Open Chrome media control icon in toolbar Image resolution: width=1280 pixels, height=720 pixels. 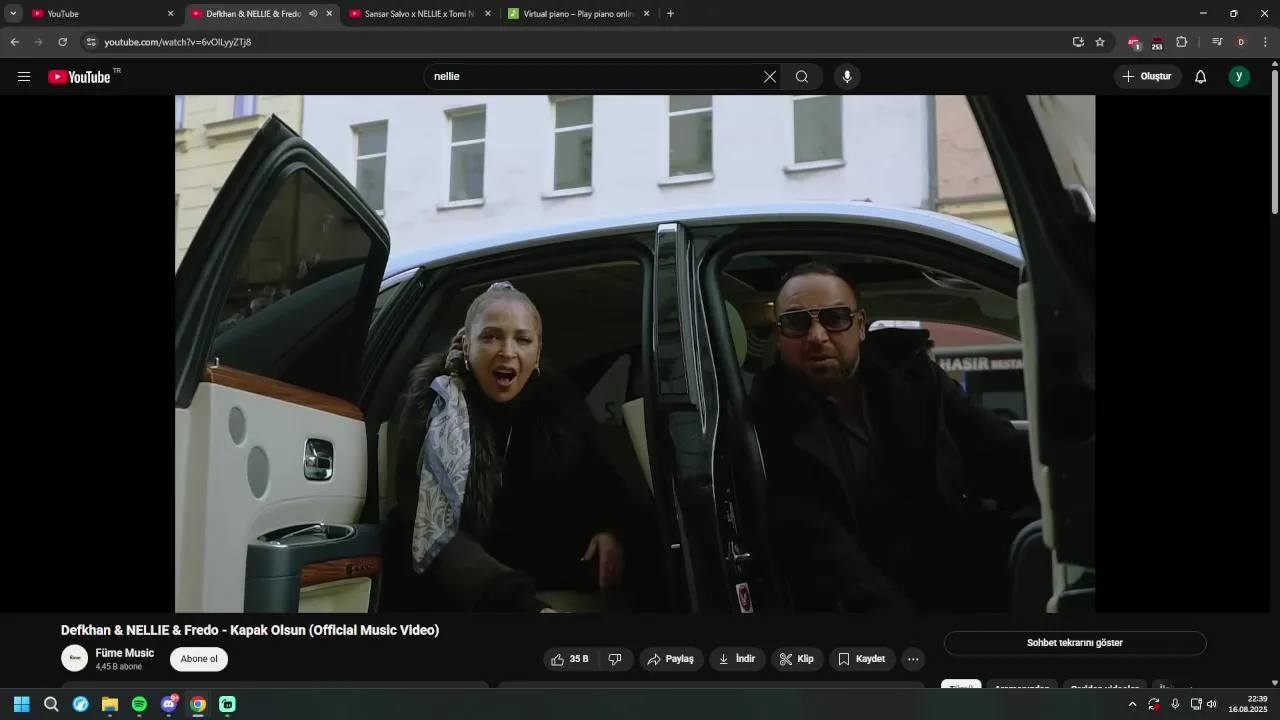pyautogui.click(x=1217, y=42)
